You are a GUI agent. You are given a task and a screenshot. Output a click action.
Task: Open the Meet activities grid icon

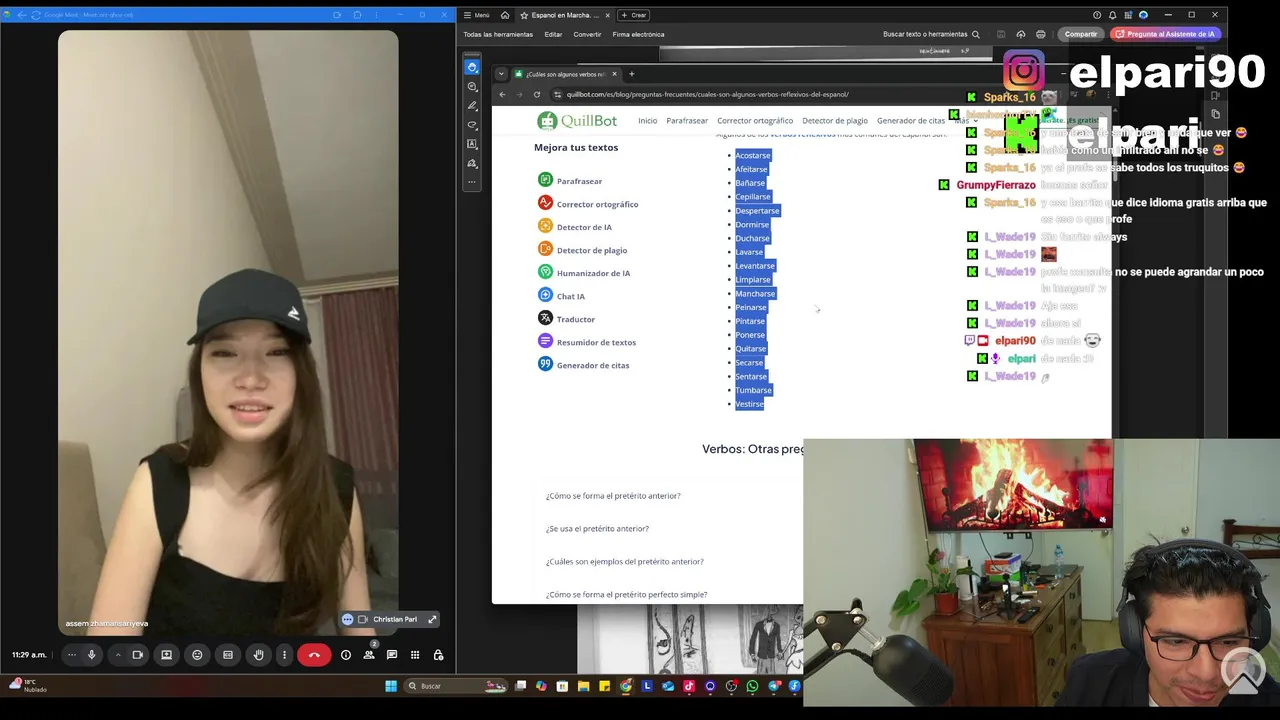pos(415,655)
